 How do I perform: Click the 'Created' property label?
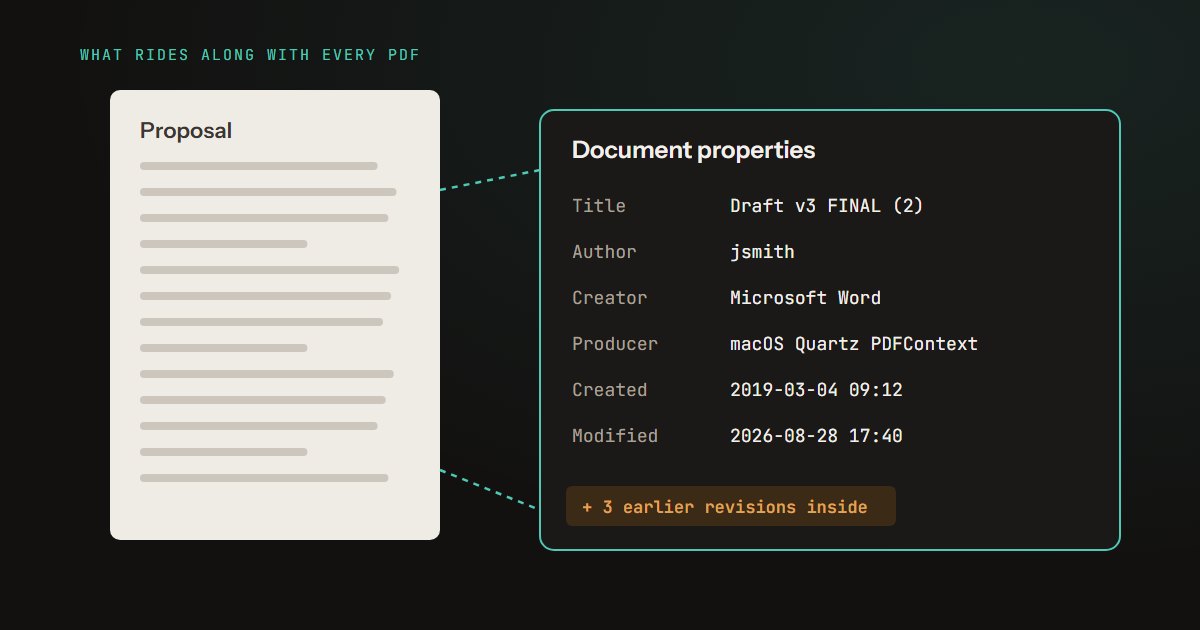610,390
